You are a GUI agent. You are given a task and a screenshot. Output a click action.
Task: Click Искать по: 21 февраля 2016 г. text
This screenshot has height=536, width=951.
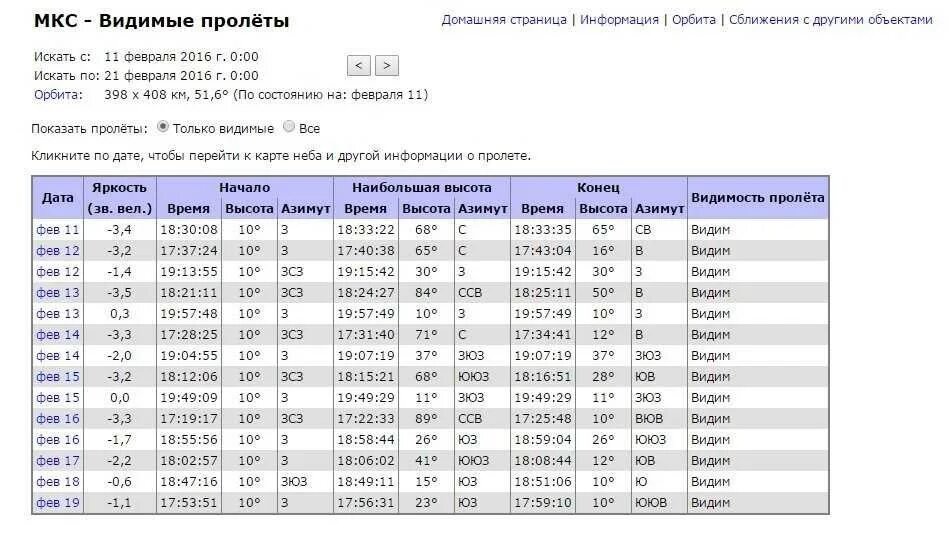coord(146,76)
